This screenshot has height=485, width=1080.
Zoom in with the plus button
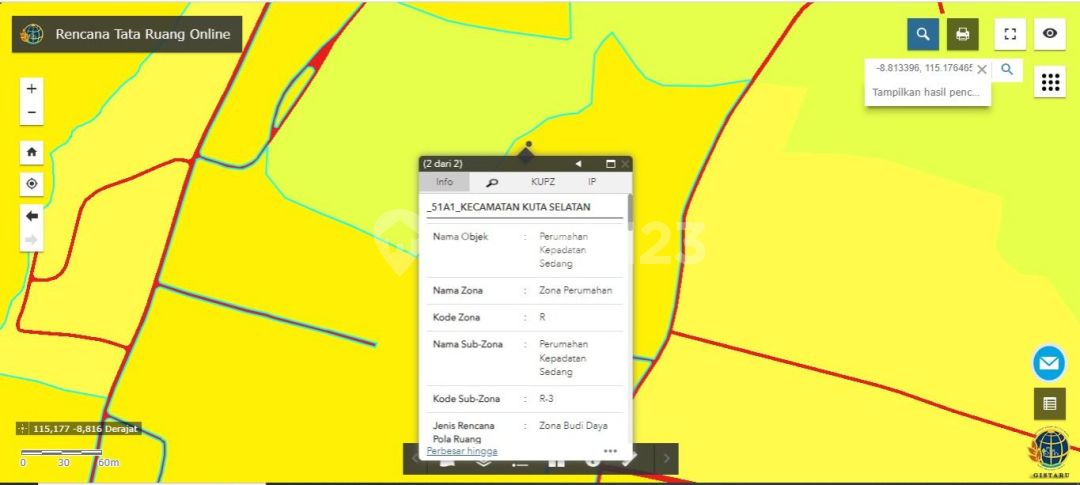point(32,89)
